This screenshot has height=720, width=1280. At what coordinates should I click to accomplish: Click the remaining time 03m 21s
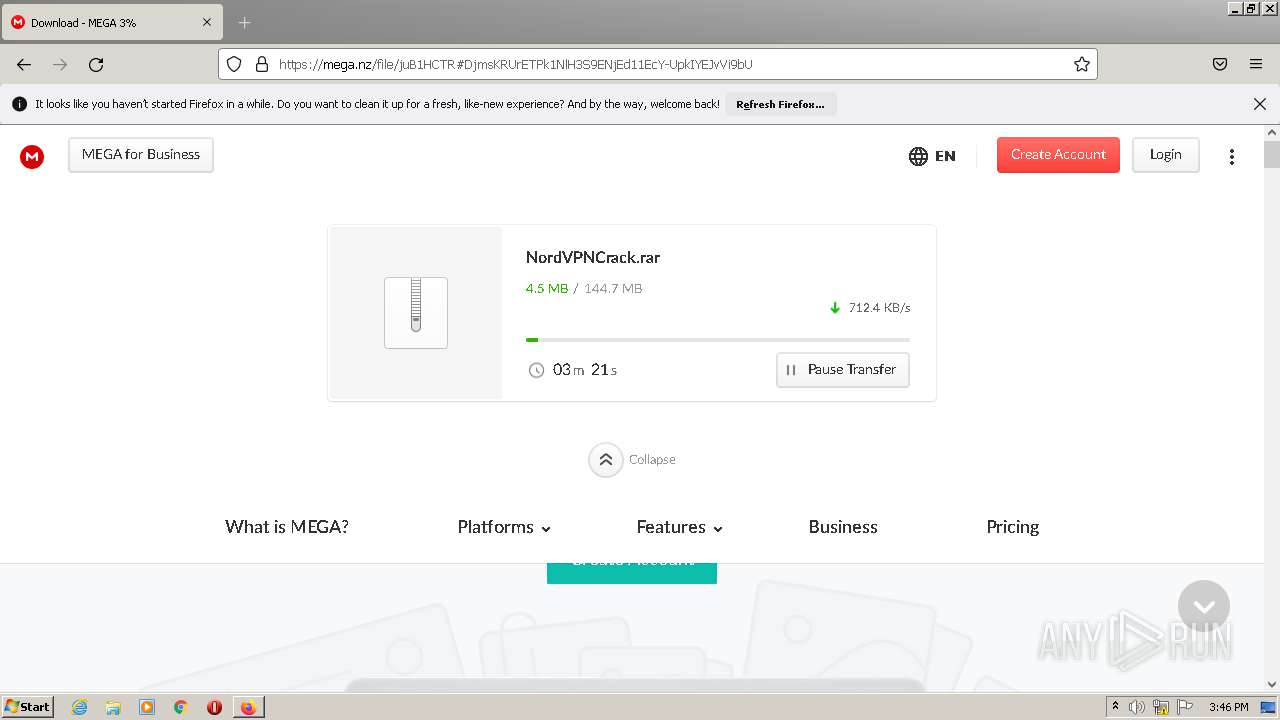(x=585, y=370)
